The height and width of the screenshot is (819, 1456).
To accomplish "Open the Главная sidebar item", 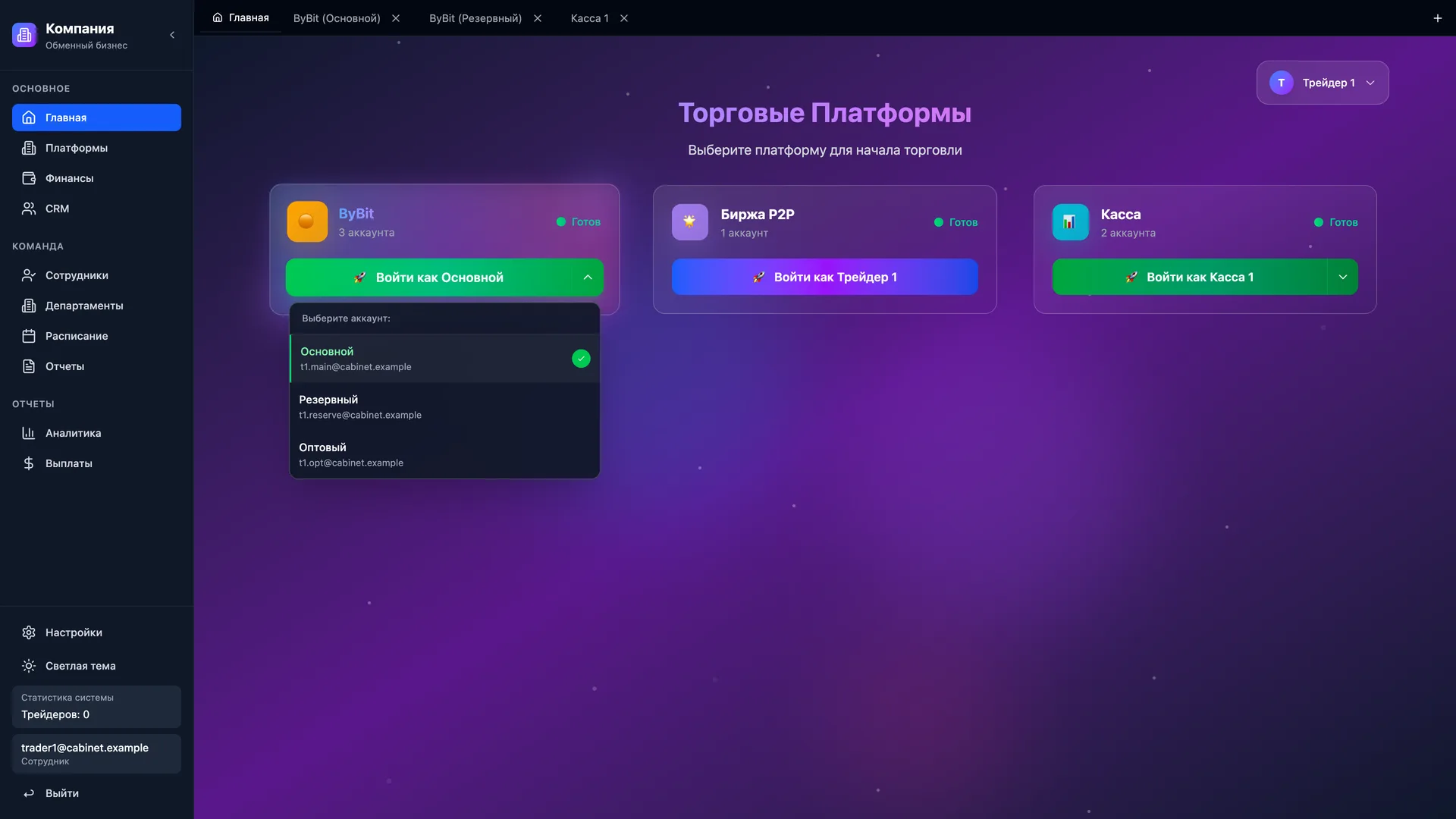I will click(x=96, y=118).
